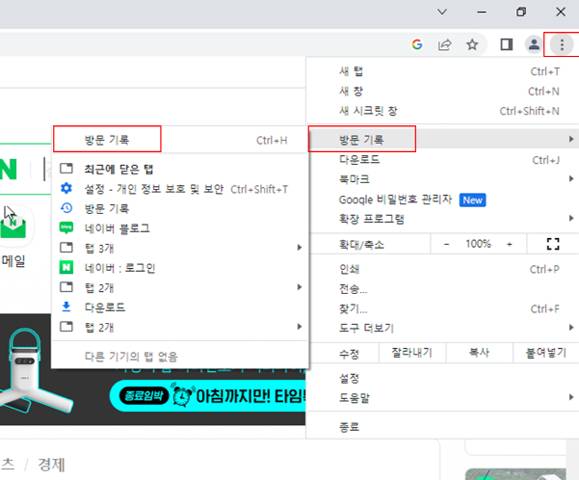The height and width of the screenshot is (480, 579).
Task: Expand the 확장 프로그램 submenu
Action: pyautogui.click(x=442, y=219)
